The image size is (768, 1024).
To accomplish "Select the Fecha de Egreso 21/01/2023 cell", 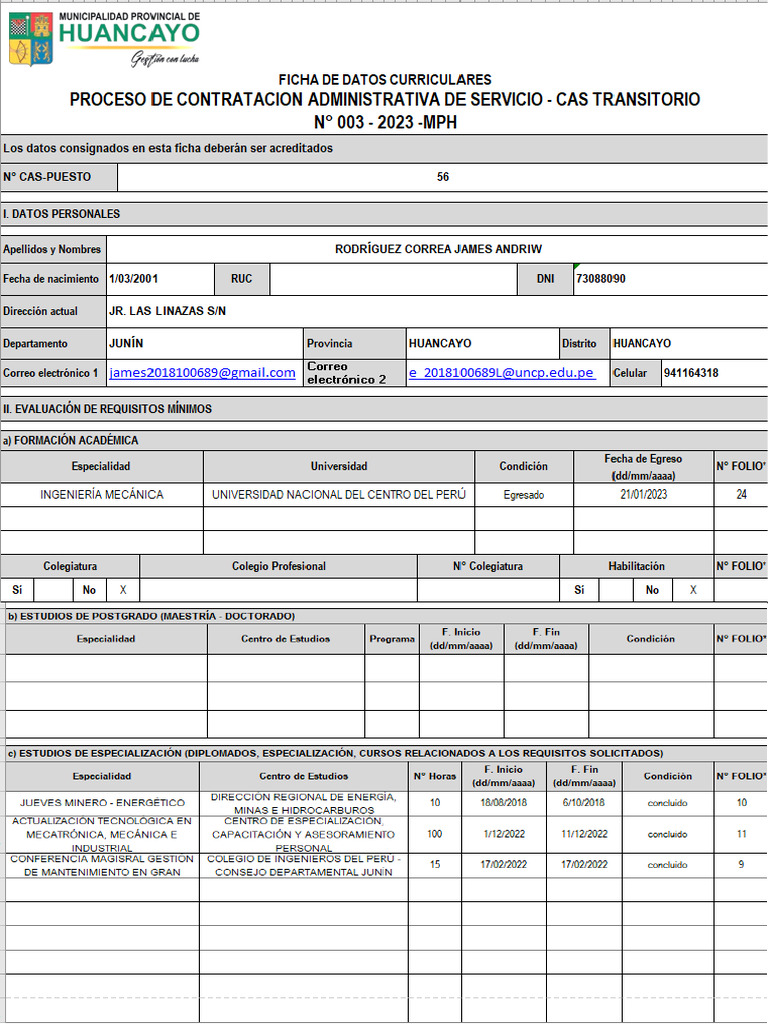I will (x=643, y=495).
